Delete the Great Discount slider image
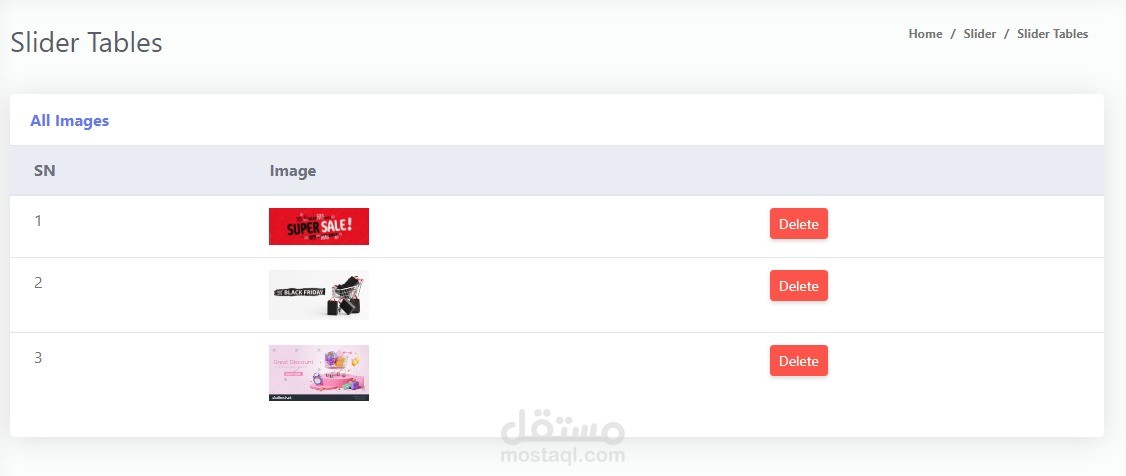The height and width of the screenshot is (476, 1126). (799, 360)
